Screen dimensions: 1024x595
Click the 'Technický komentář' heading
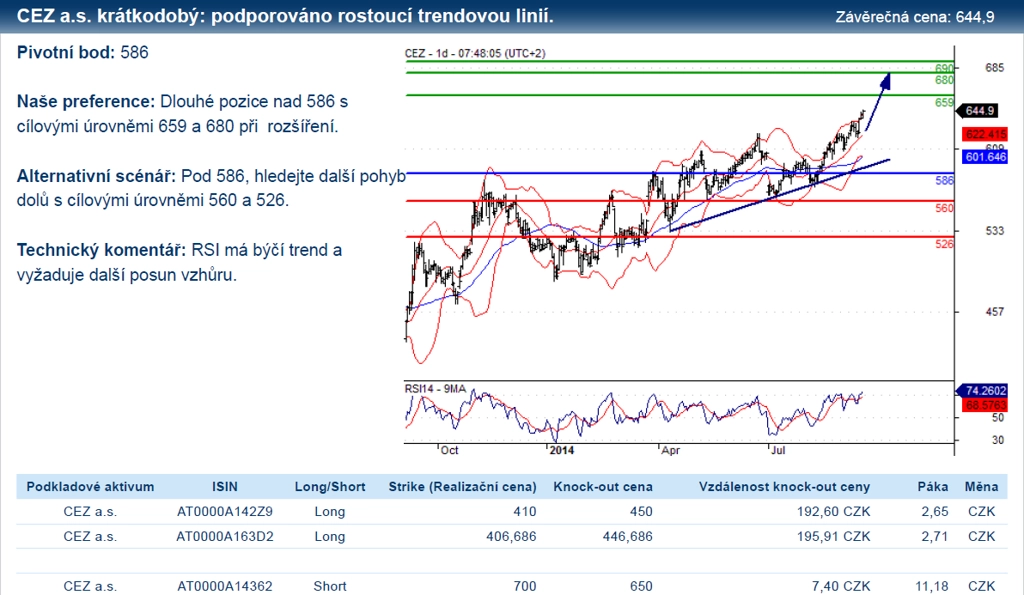coord(101,249)
